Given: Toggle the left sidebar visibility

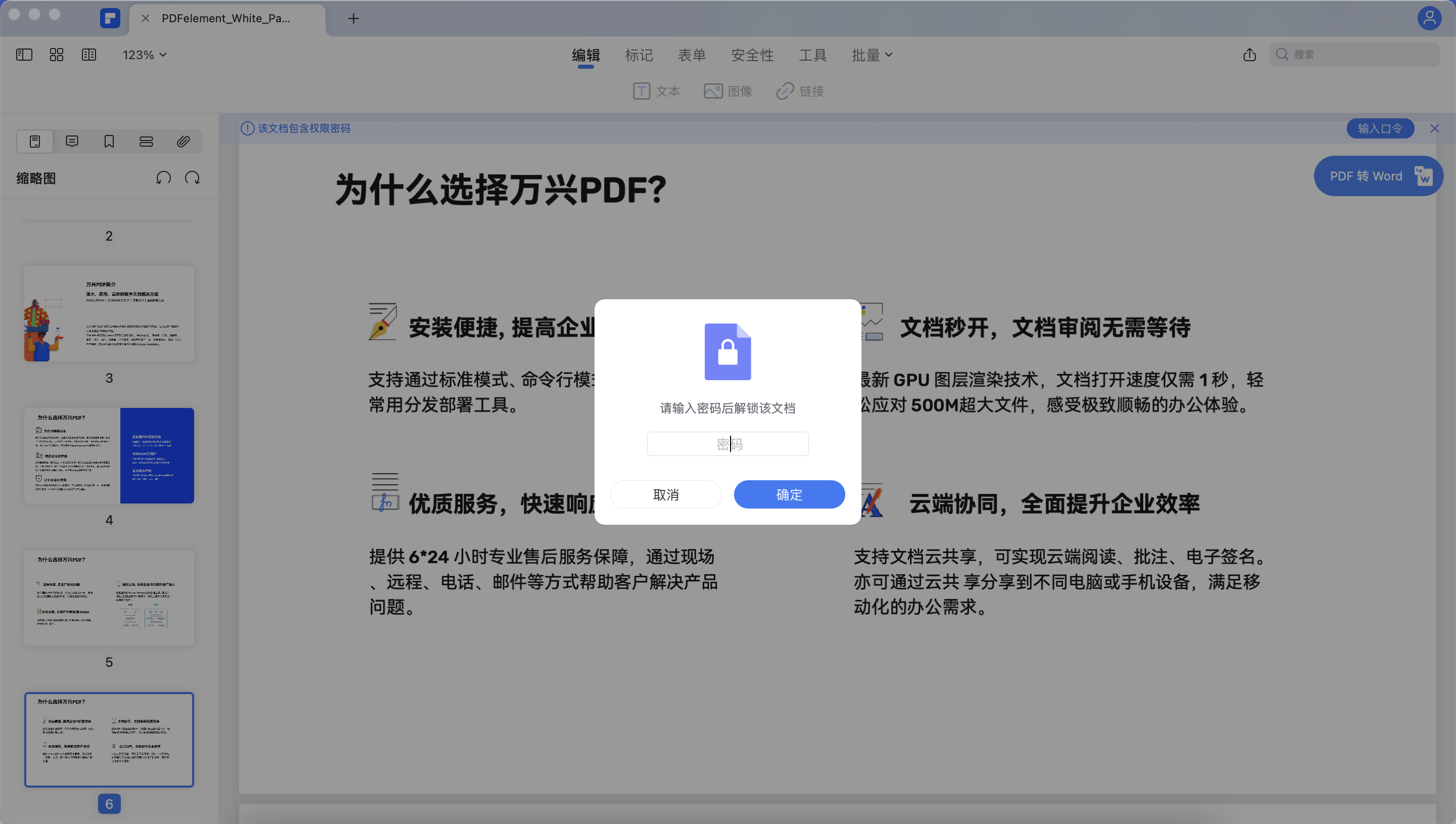Looking at the screenshot, I should tap(24, 54).
